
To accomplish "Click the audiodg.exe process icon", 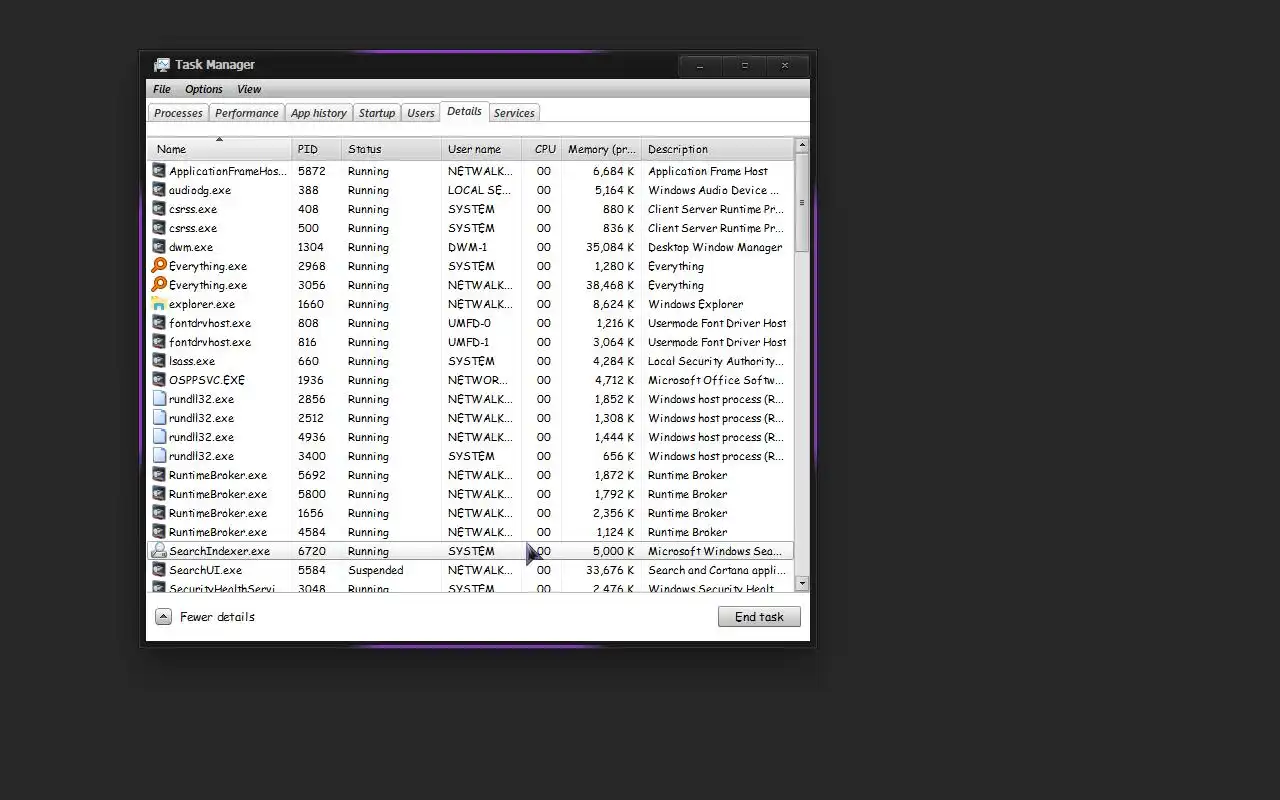I will click(x=158, y=190).
